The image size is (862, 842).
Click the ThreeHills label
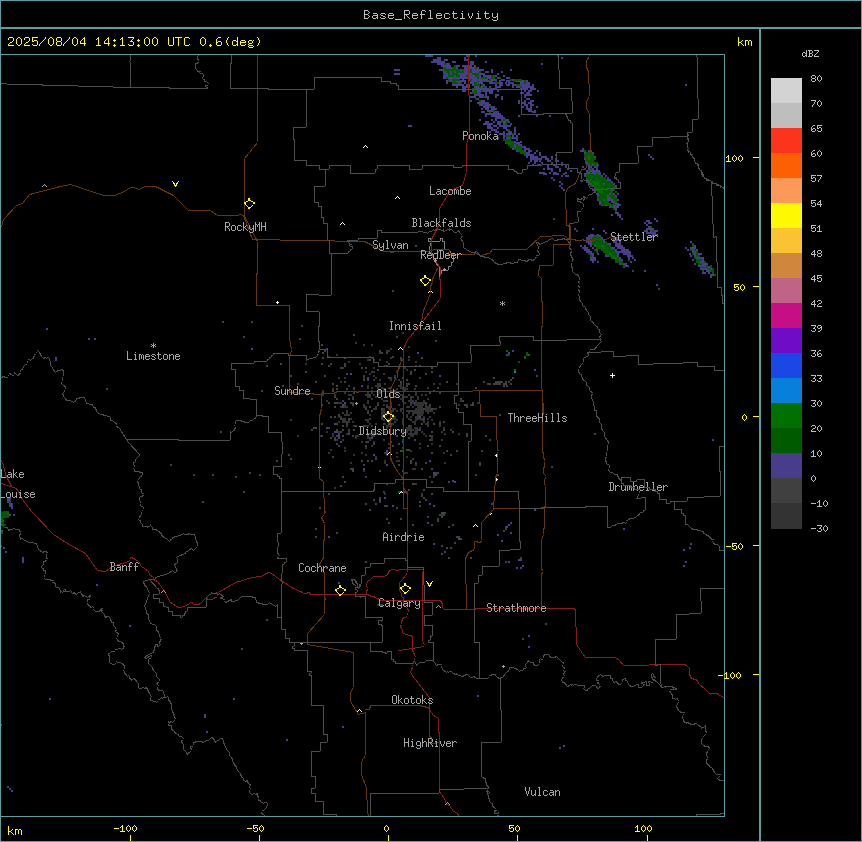[x=537, y=418]
